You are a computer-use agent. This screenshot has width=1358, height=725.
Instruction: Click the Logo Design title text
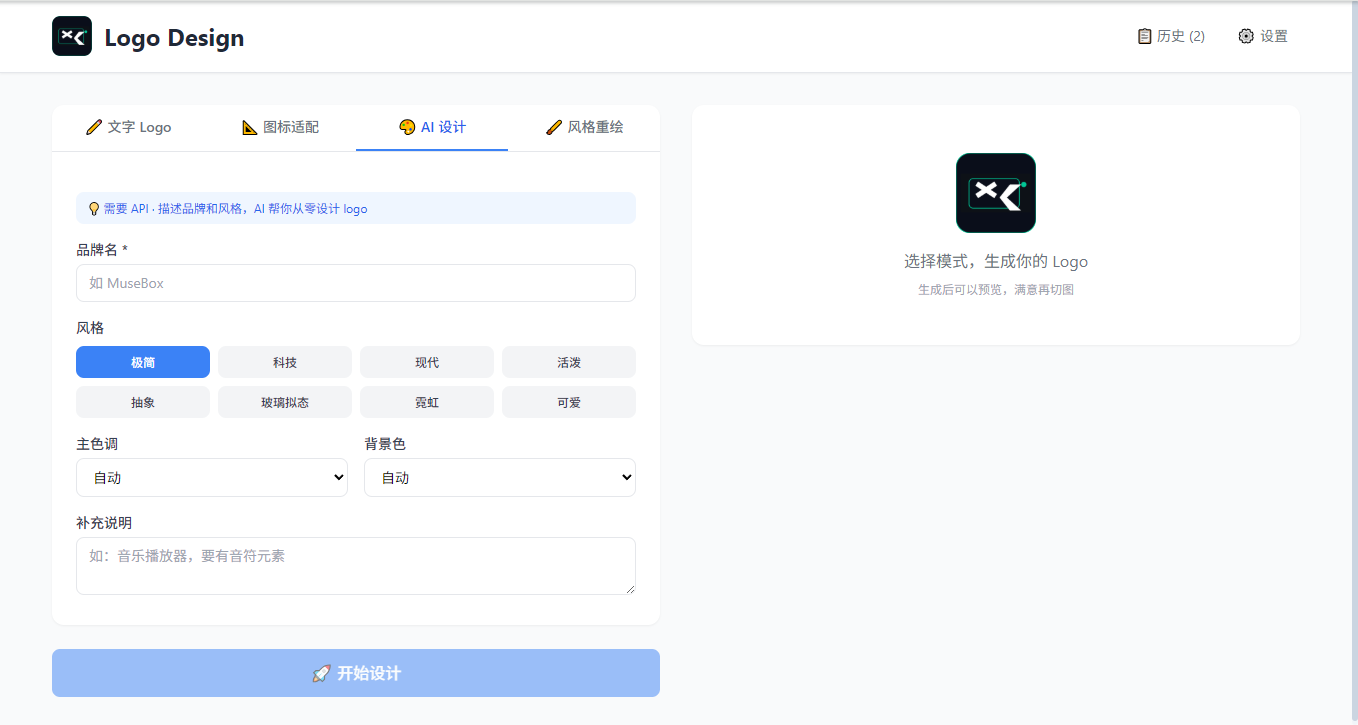click(174, 38)
